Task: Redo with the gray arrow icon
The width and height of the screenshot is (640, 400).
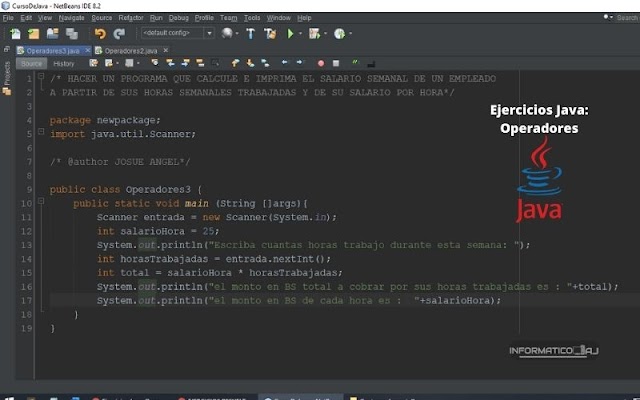Action: pos(119,33)
